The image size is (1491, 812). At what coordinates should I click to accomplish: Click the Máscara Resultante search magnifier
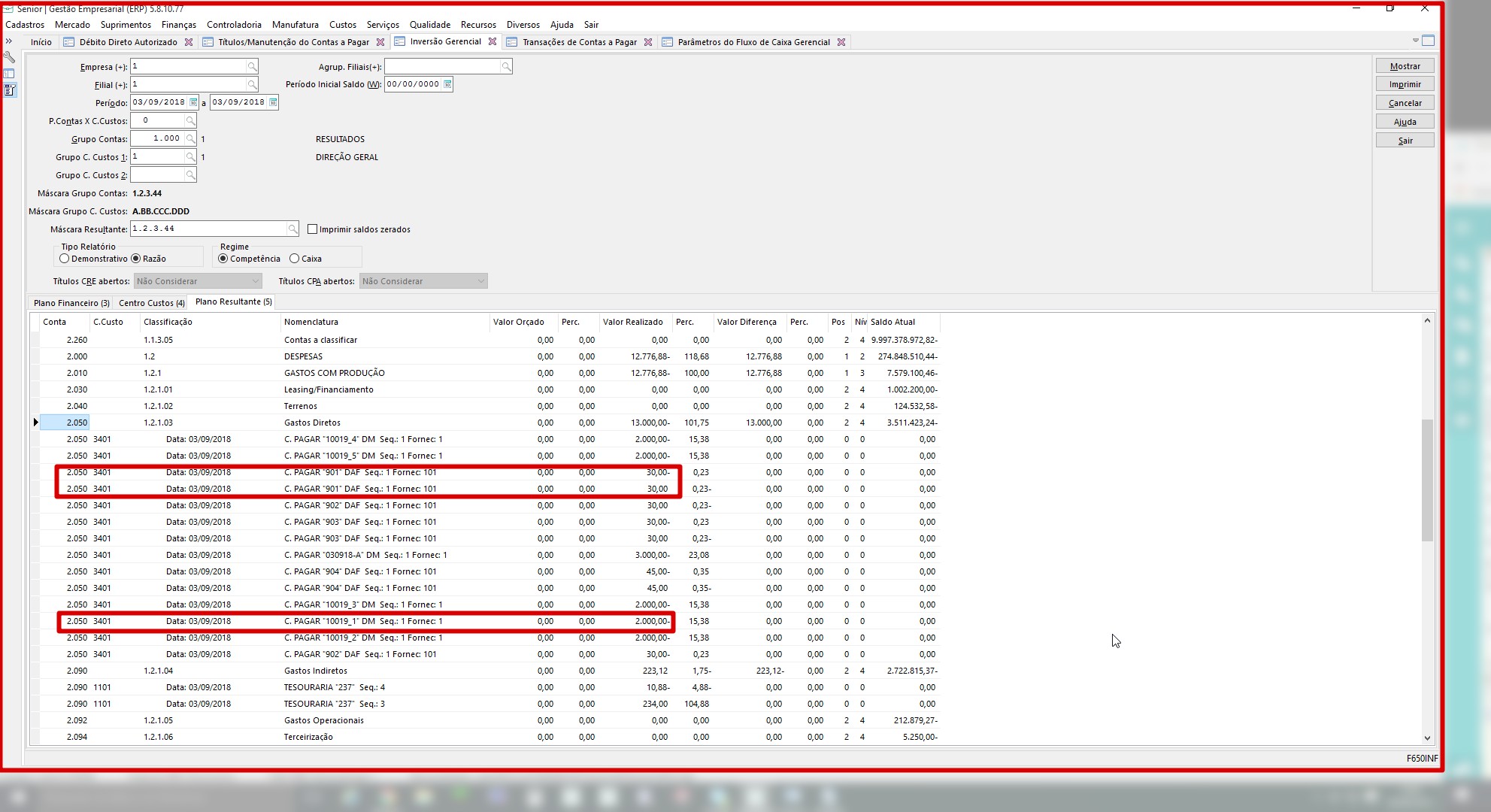[x=292, y=229]
